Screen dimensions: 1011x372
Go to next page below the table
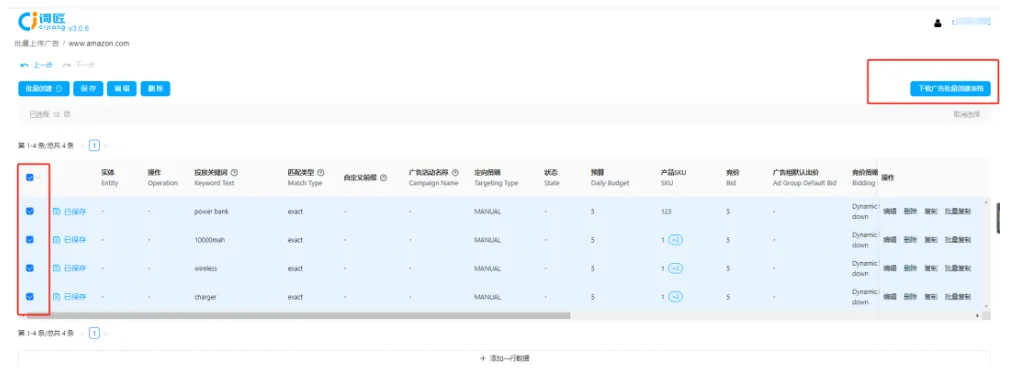pos(106,333)
